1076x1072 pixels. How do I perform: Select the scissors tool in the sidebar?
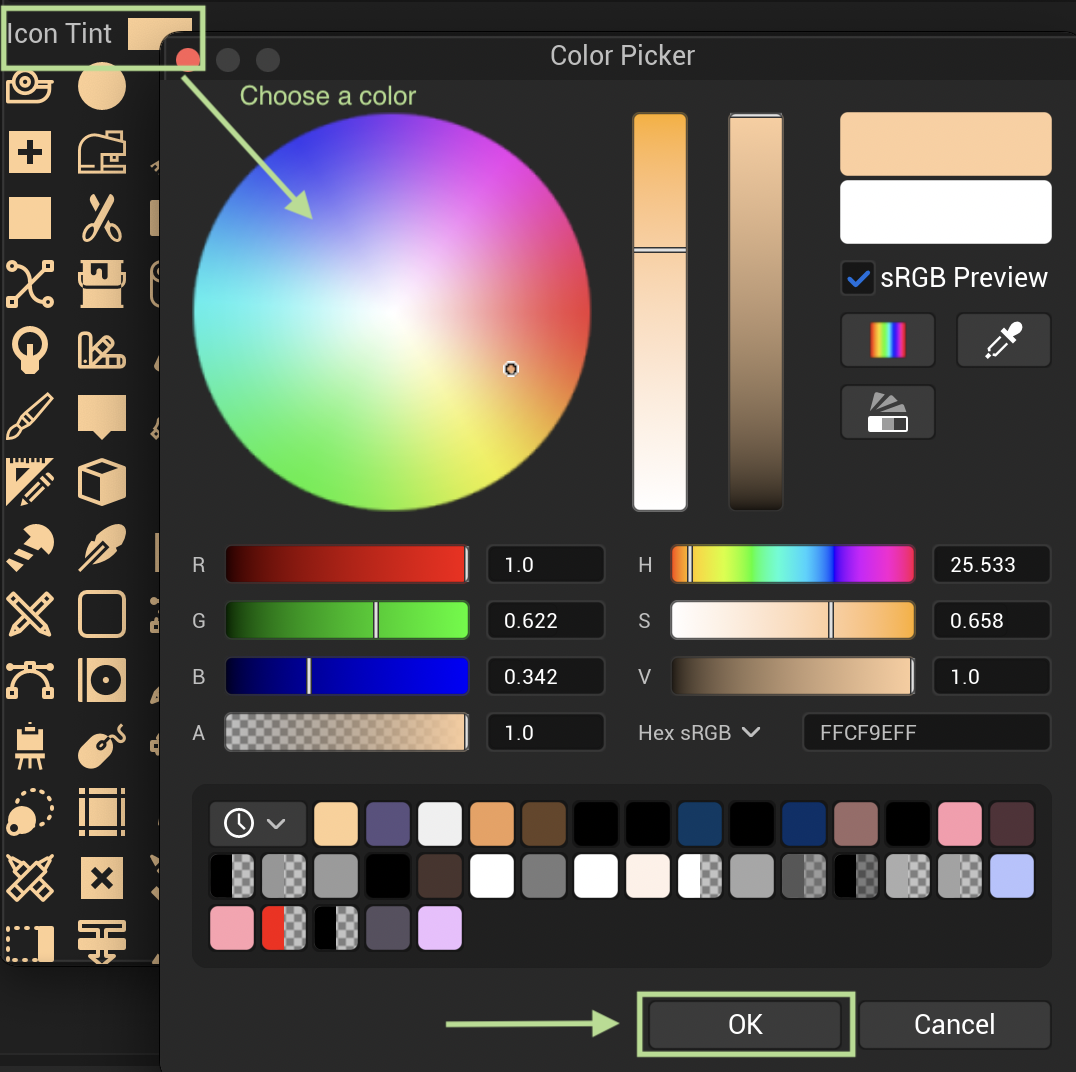point(103,218)
